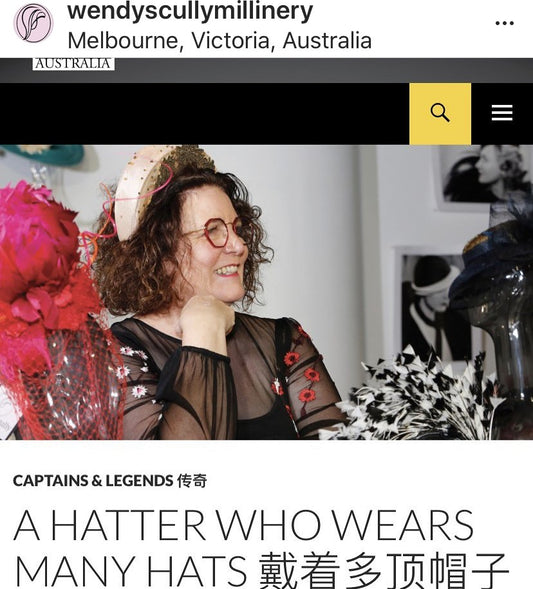
Task: Click the Chinese headline 戴着多顶帽子
Action: (x=383, y=570)
